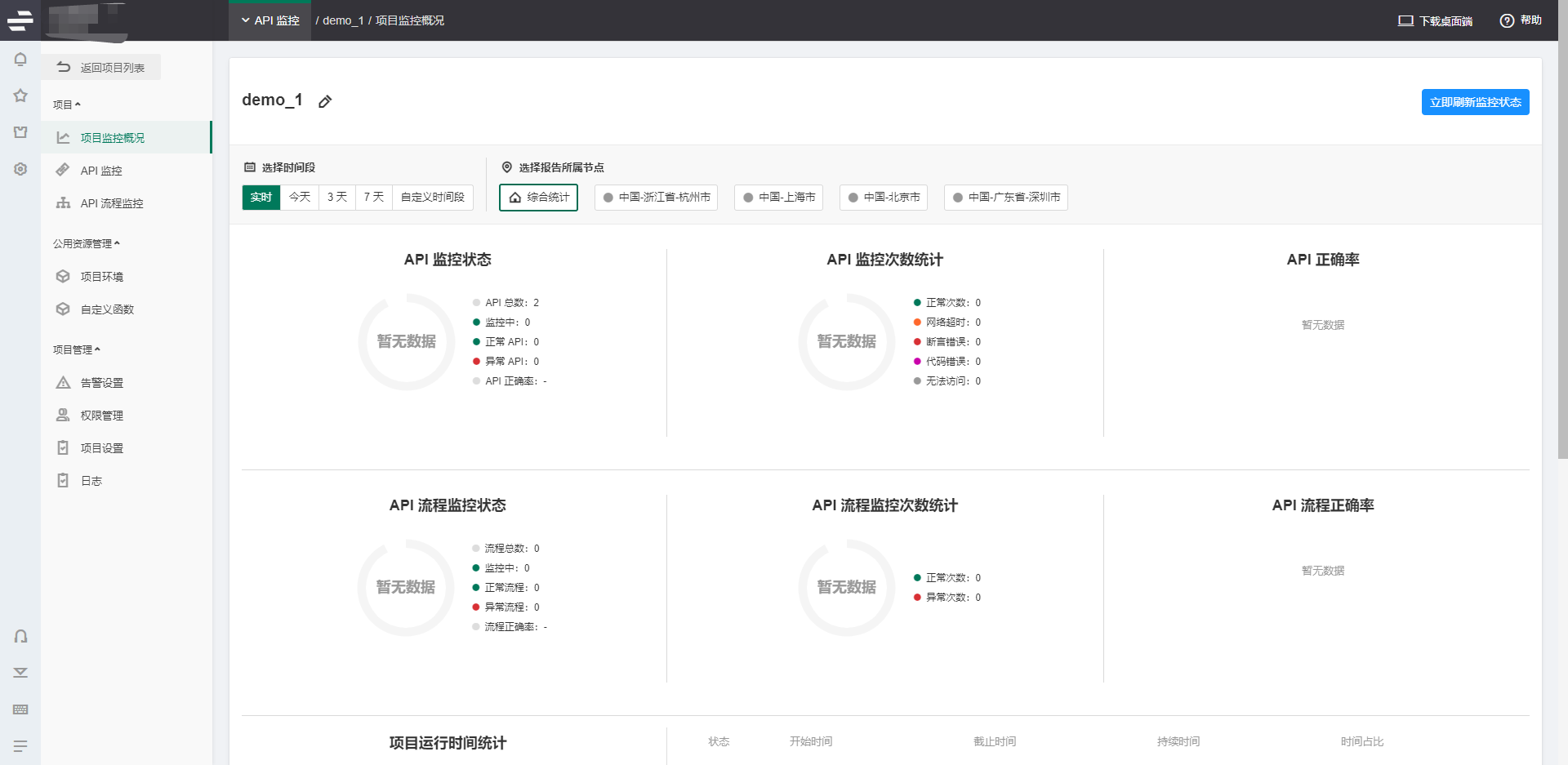Click the 立即刷新监控状态 button
The image size is (1568, 765).
click(x=1475, y=102)
